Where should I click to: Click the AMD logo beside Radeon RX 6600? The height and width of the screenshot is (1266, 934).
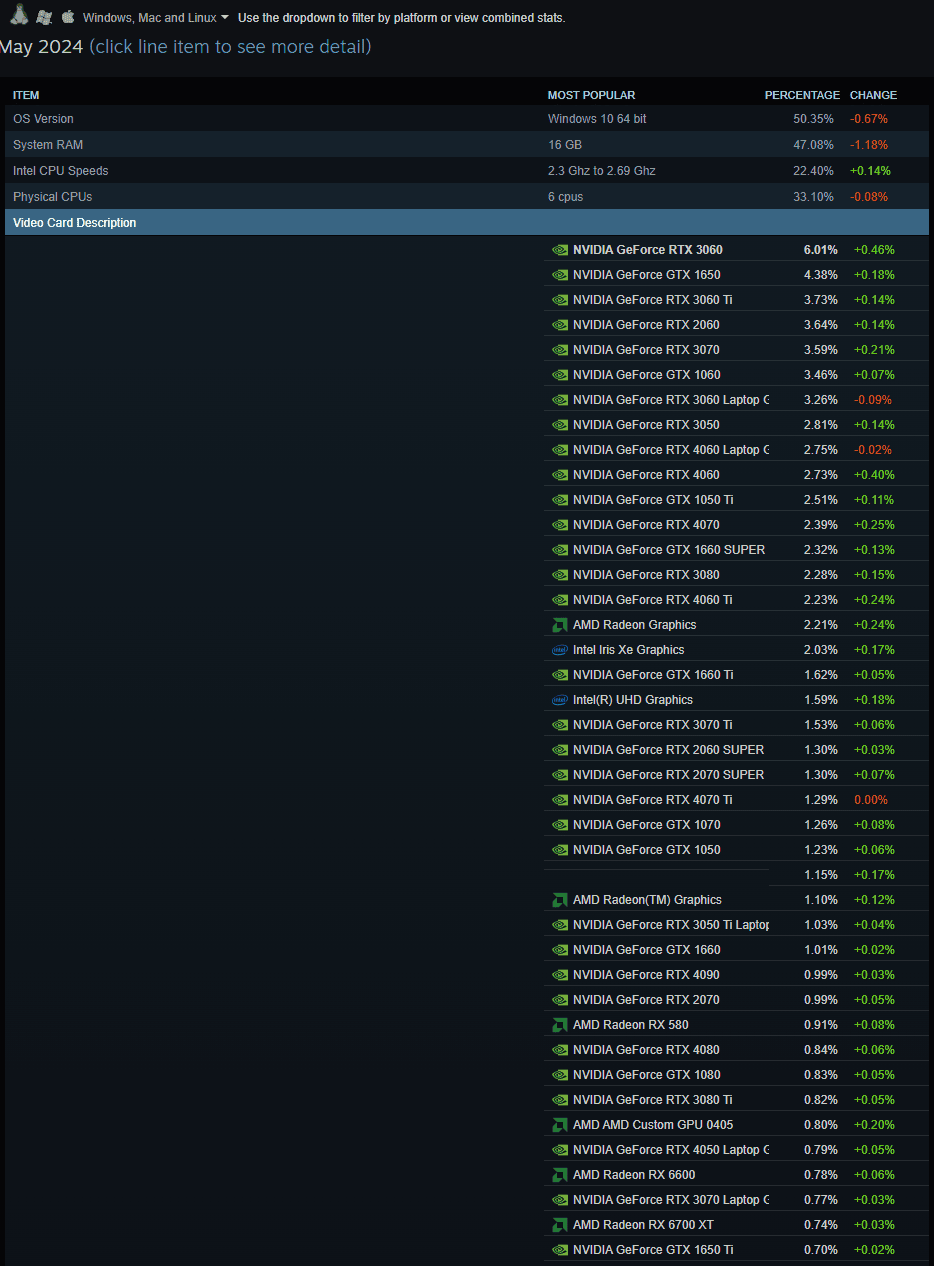coord(560,1175)
